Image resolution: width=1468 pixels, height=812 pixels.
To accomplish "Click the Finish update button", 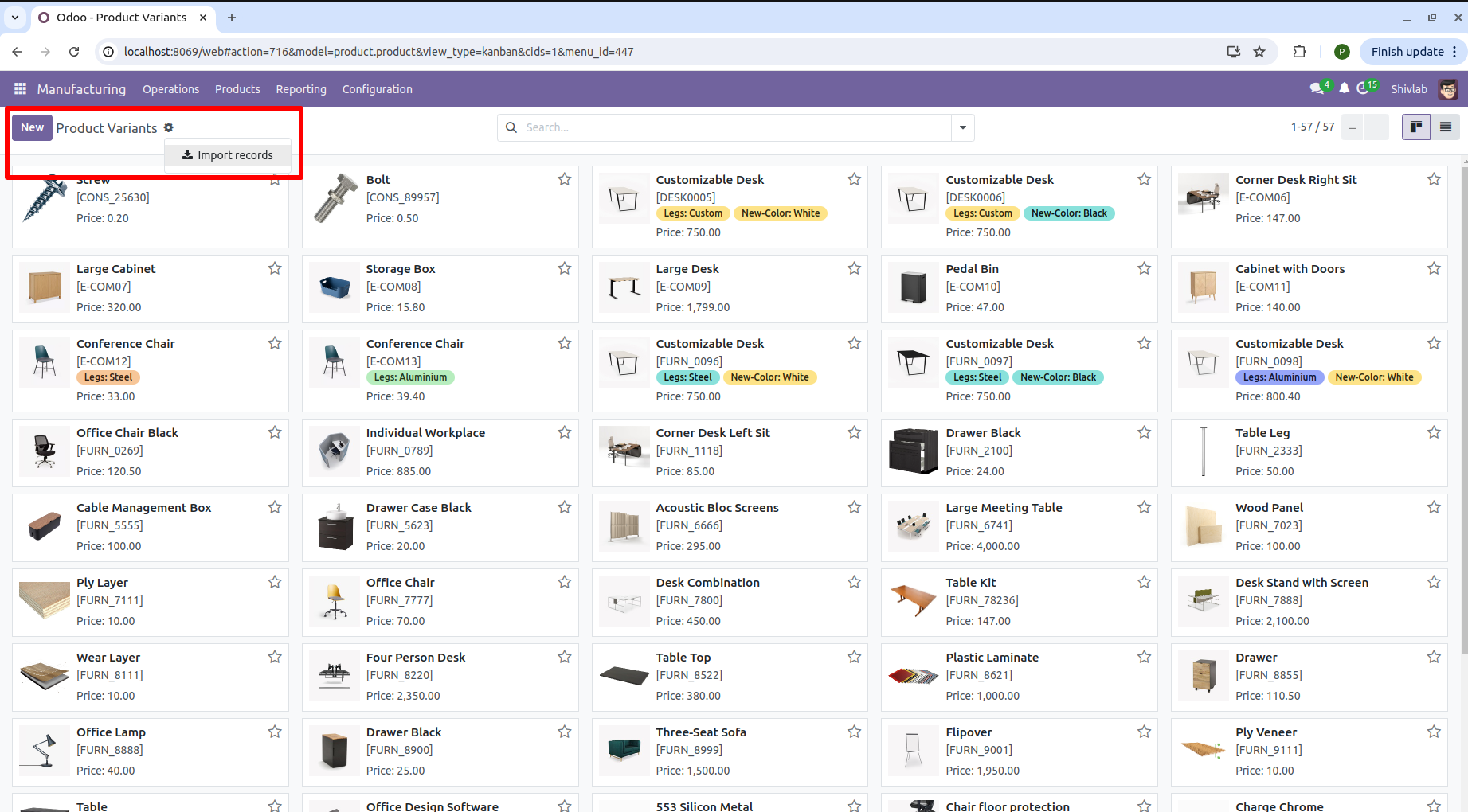I will 1407,52.
